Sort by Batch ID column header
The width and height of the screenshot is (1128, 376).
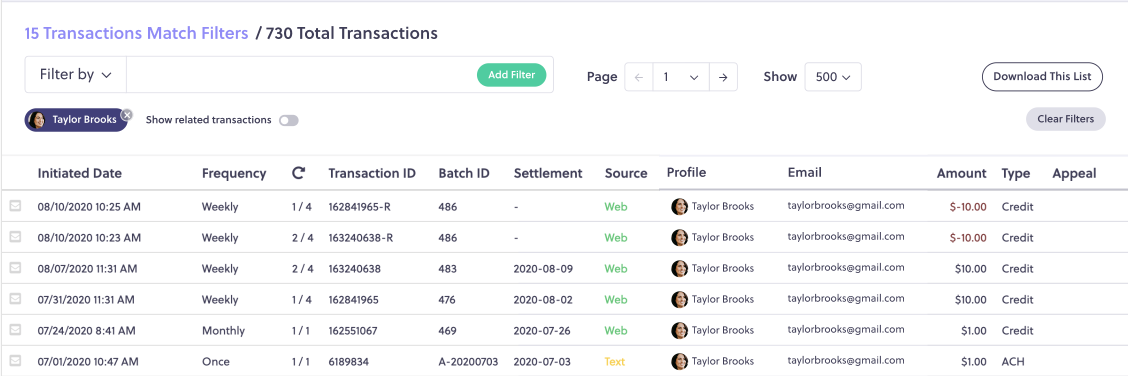click(x=464, y=173)
